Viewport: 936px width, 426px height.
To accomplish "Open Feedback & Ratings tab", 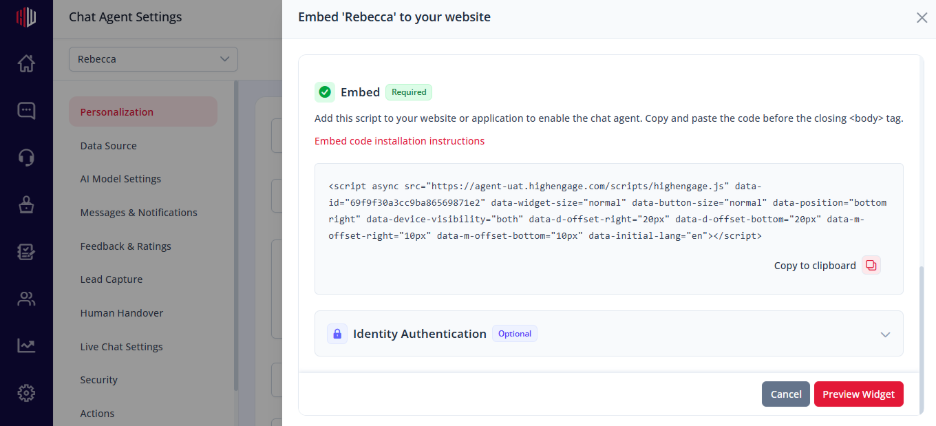I will click(125, 246).
